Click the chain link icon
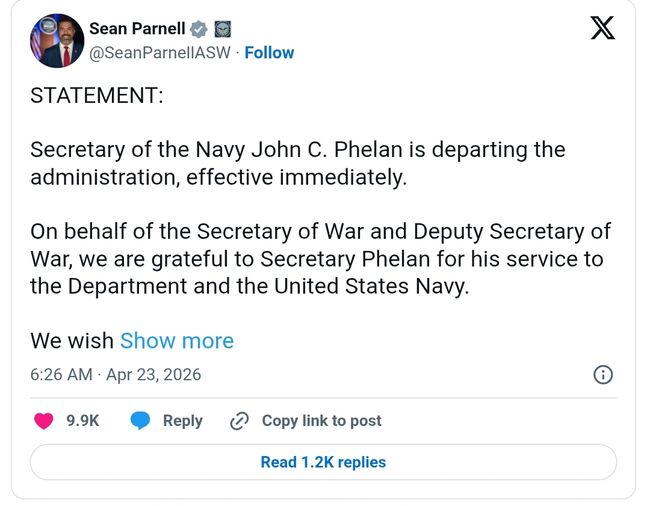 pos(239,421)
